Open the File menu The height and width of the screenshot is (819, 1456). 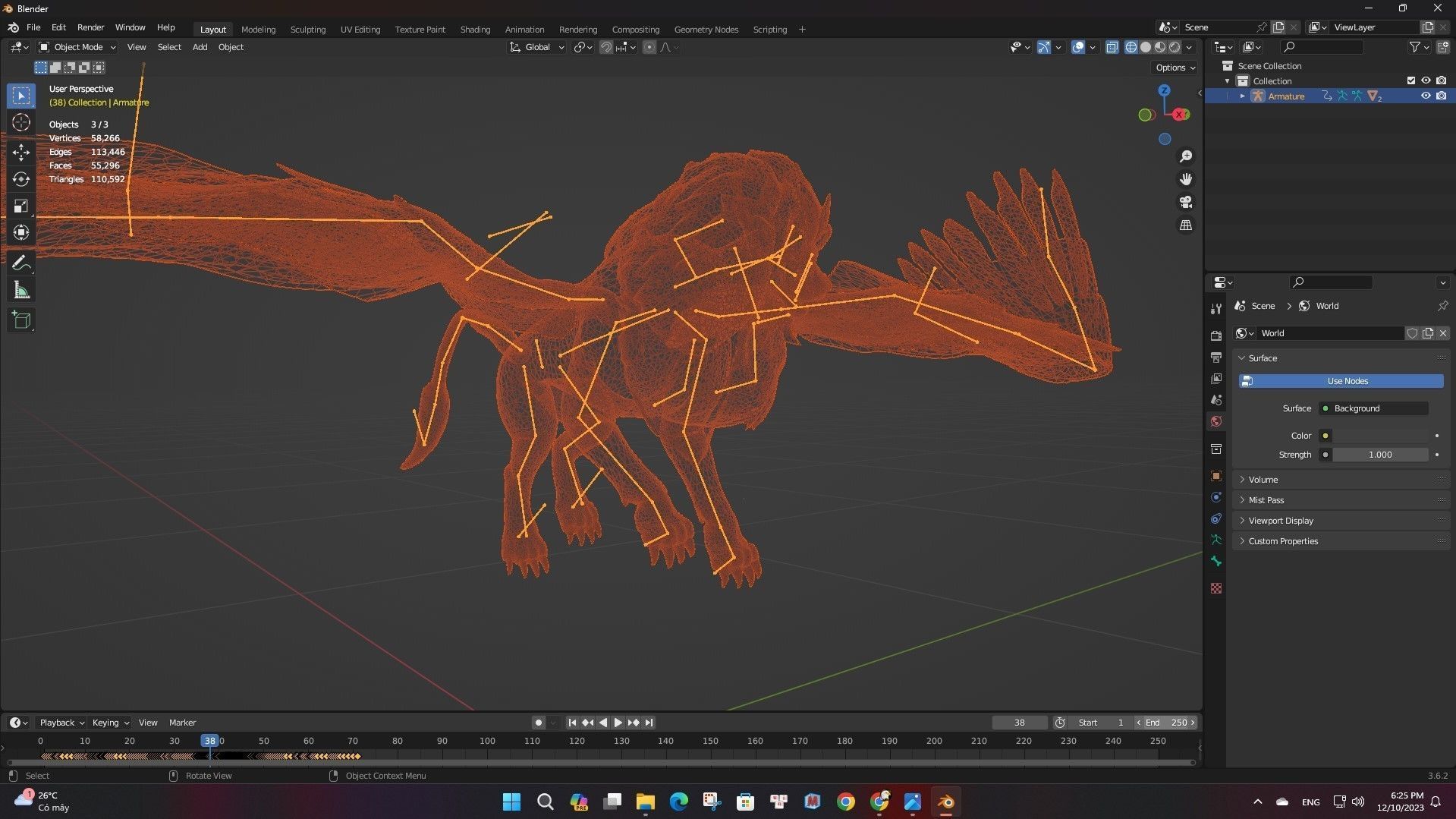33,27
